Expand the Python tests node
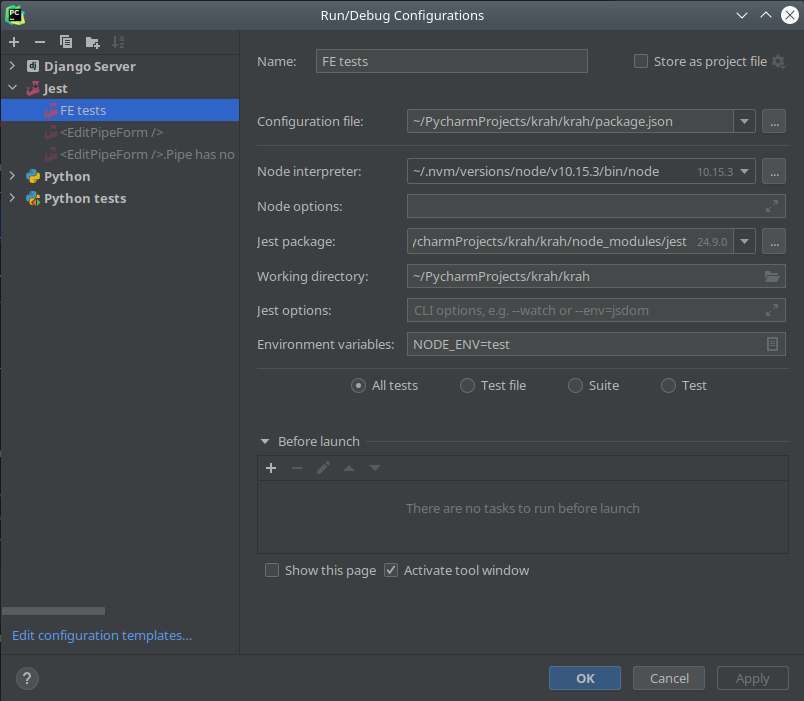This screenshot has height=701, width=804. (12, 198)
